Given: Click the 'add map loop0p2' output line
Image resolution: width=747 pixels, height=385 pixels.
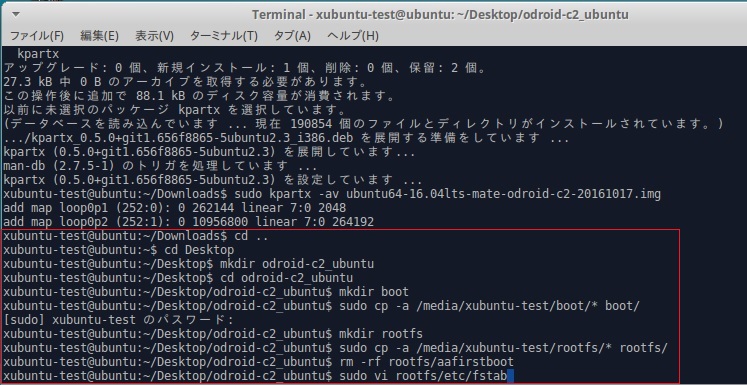Looking at the screenshot, I should (x=189, y=222).
